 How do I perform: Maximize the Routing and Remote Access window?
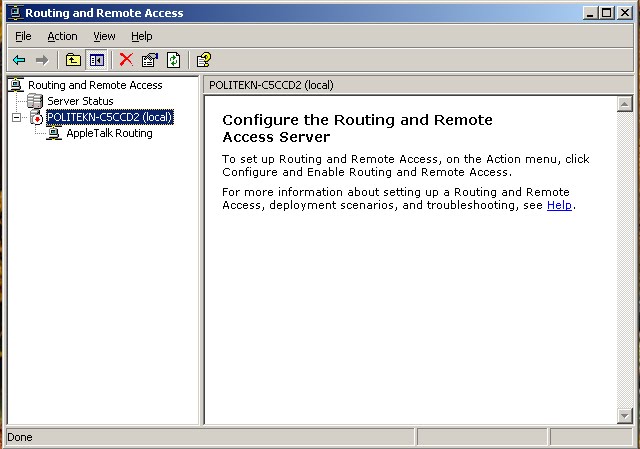click(x=606, y=13)
